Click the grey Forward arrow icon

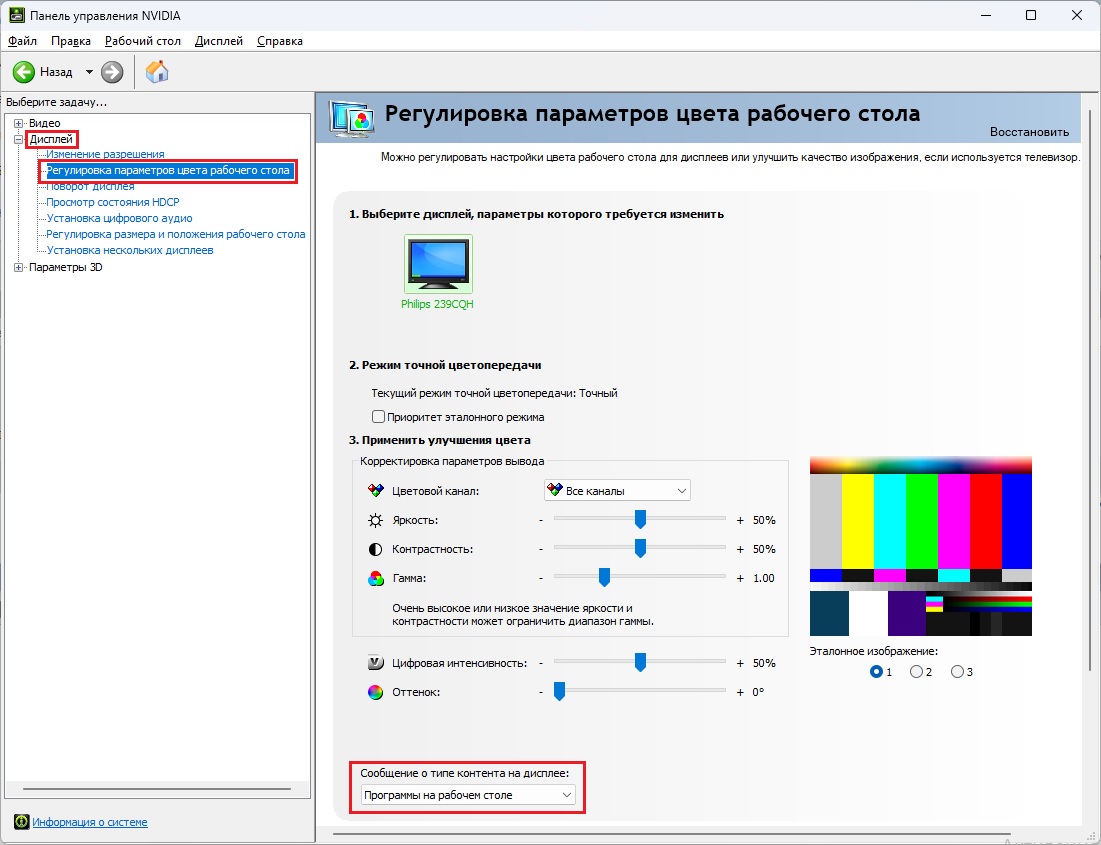tap(112, 72)
